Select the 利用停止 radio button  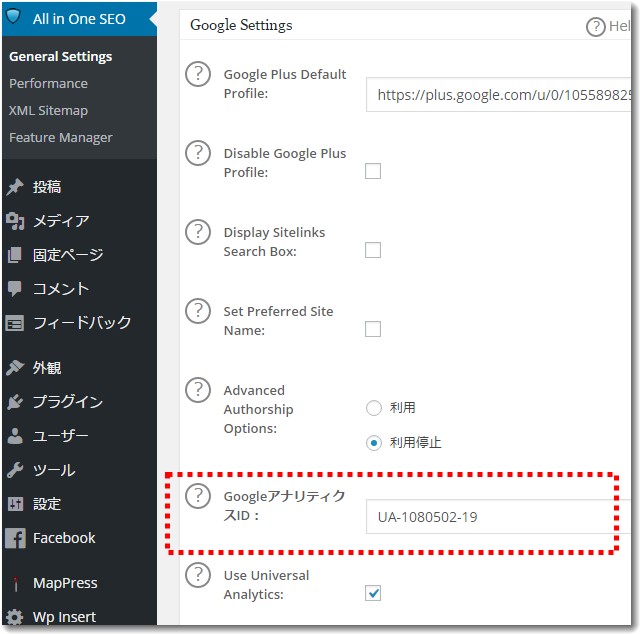(x=373, y=443)
